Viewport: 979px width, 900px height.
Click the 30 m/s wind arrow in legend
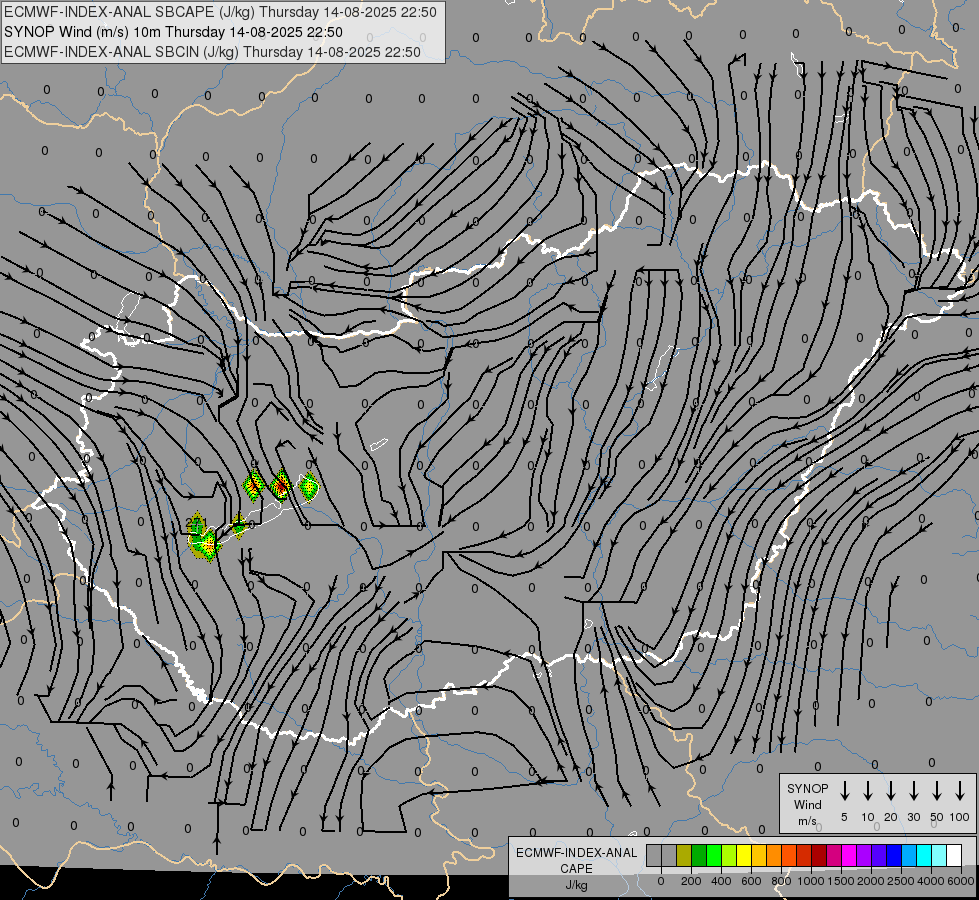[913, 791]
